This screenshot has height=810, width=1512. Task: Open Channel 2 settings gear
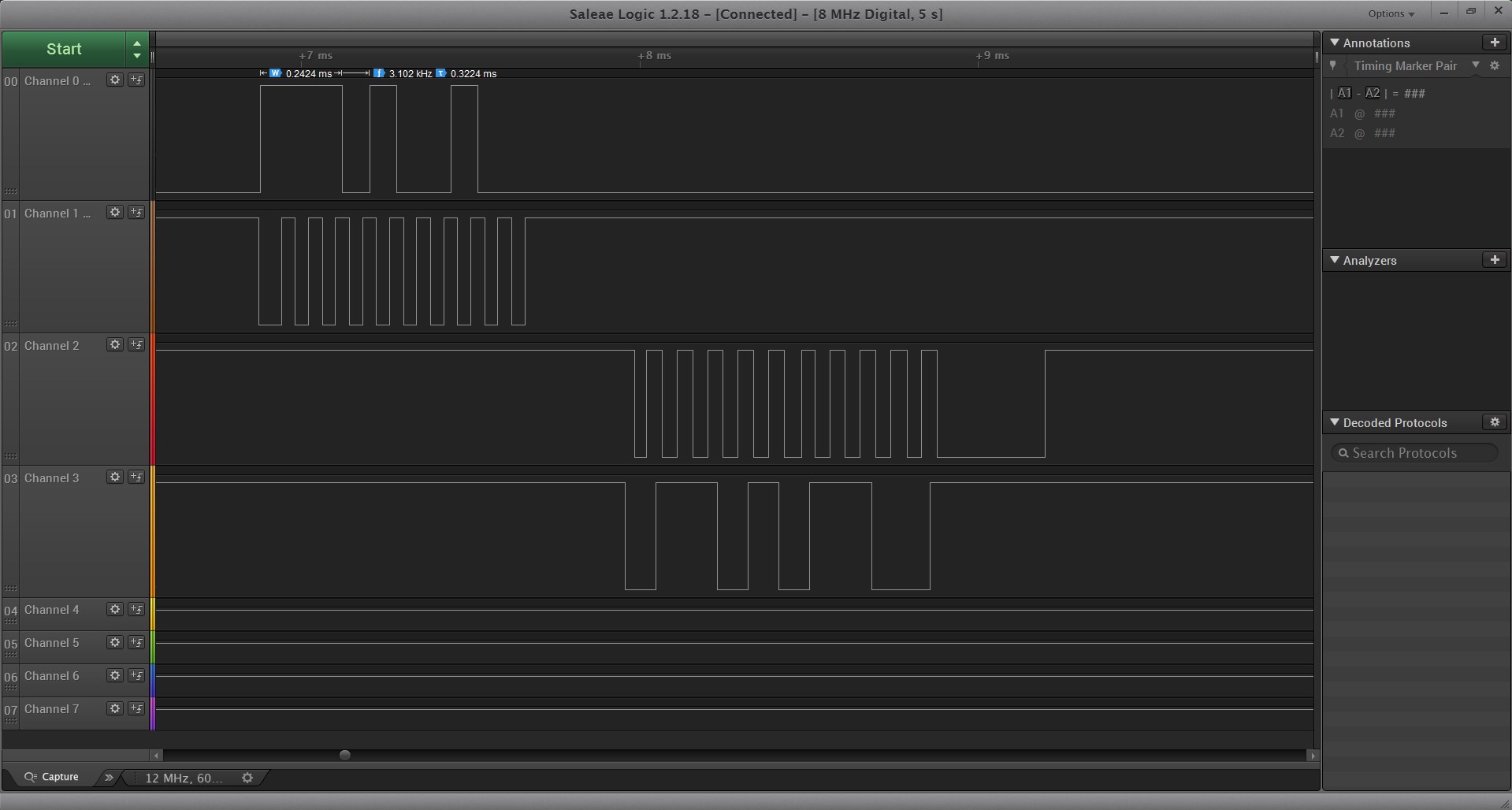point(115,344)
